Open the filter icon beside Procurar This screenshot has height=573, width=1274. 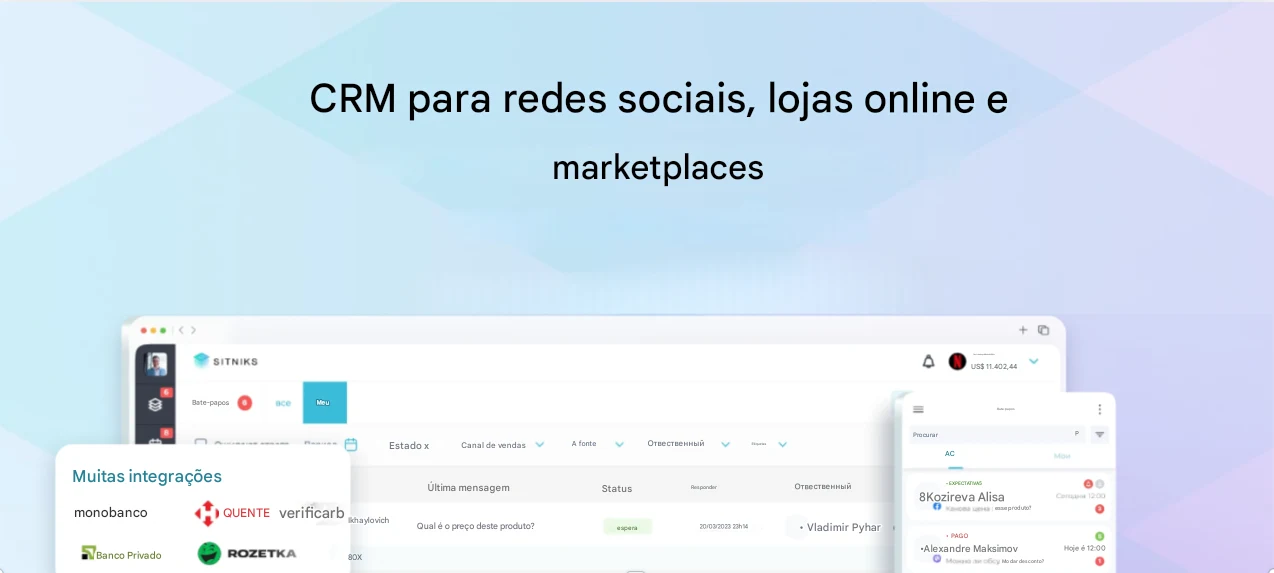point(1099,435)
